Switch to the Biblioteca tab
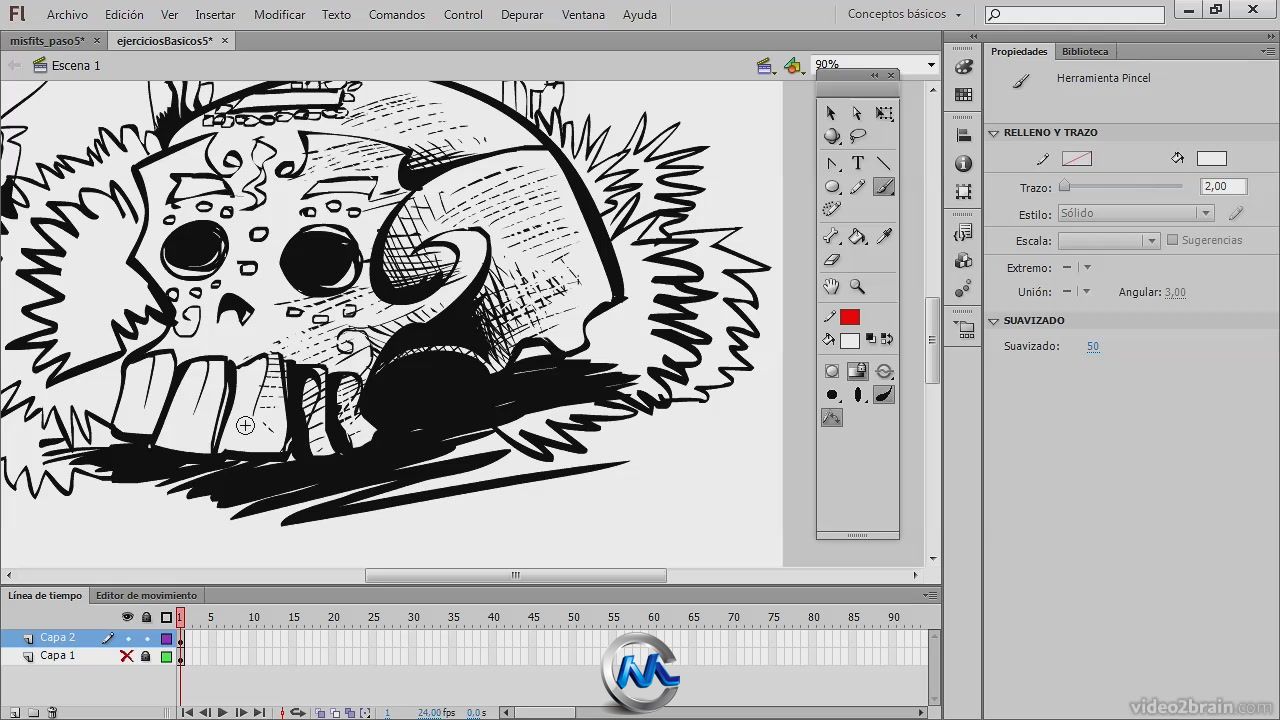The height and width of the screenshot is (720, 1280). coord(1085,51)
